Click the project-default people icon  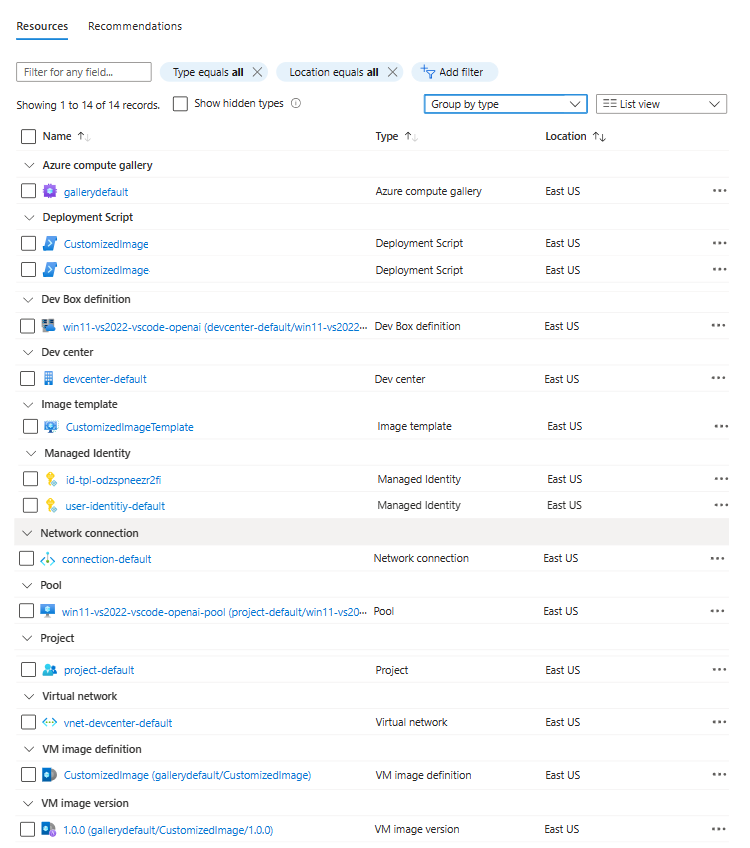click(50, 670)
